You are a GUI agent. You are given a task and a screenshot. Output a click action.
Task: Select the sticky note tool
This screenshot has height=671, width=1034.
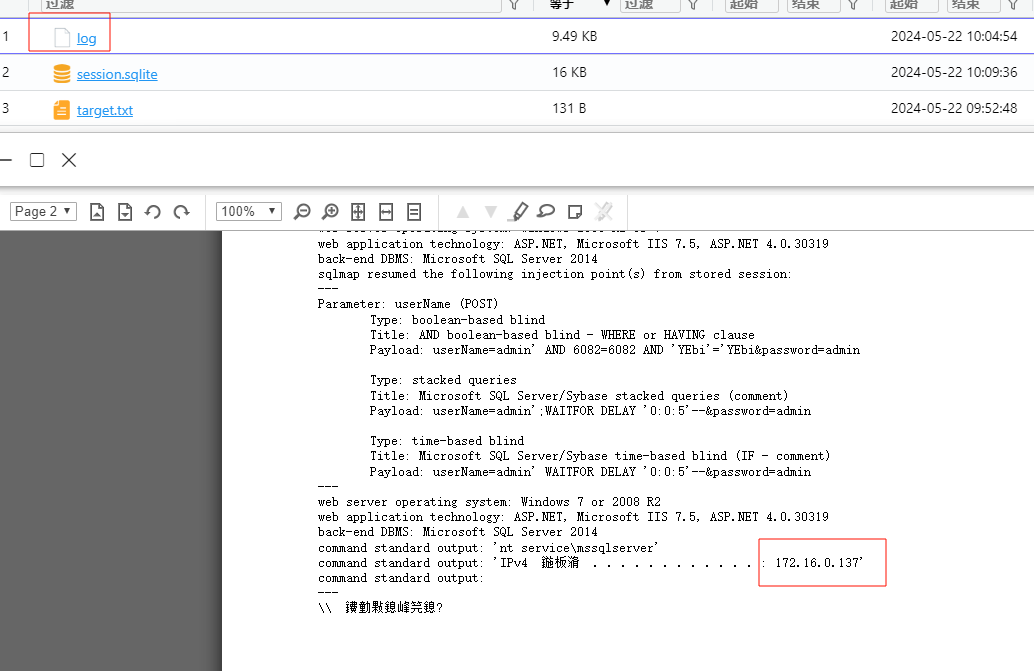(x=575, y=212)
